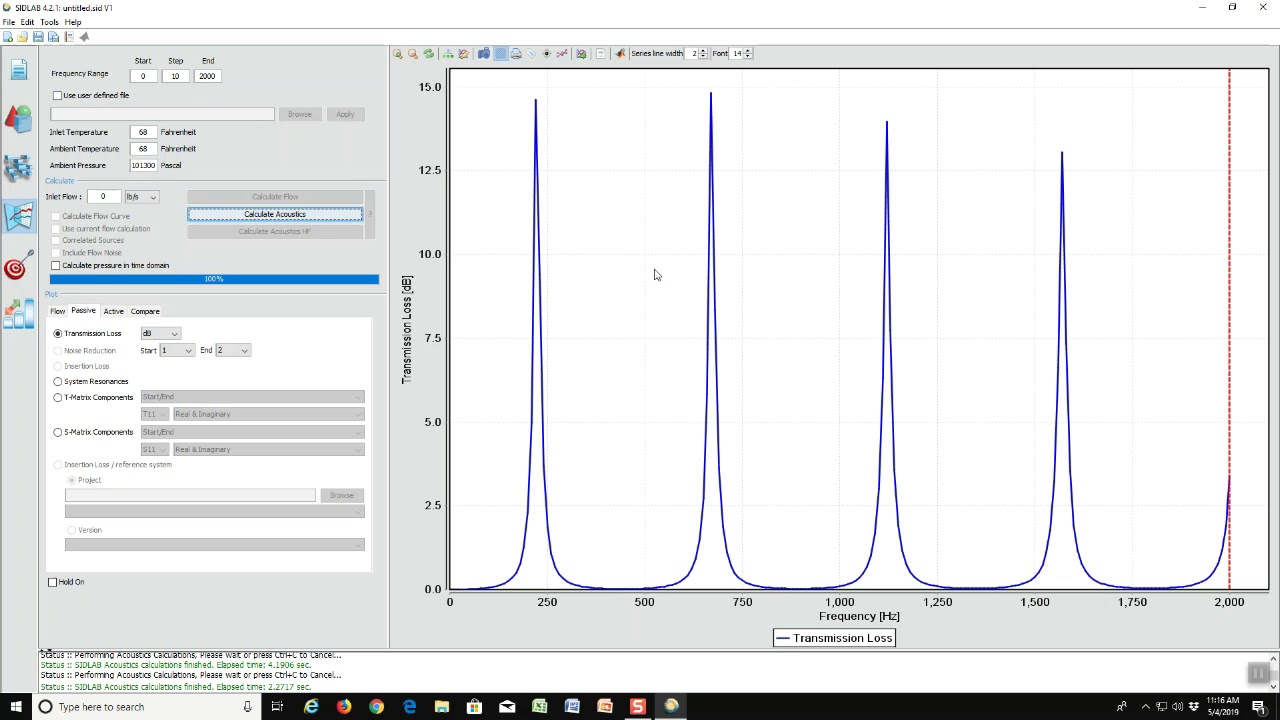Click the open project folder icon

click(23, 37)
